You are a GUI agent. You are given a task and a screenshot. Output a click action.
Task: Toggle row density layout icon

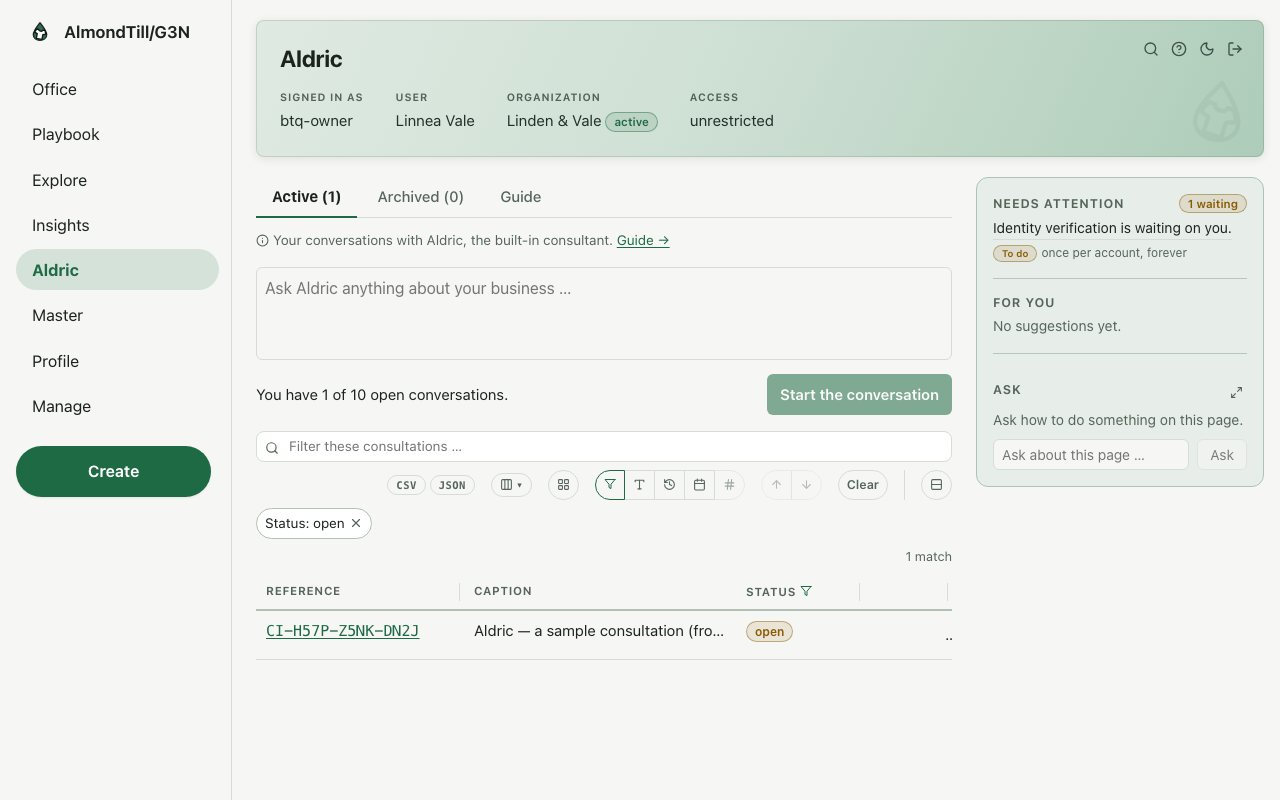pos(936,485)
